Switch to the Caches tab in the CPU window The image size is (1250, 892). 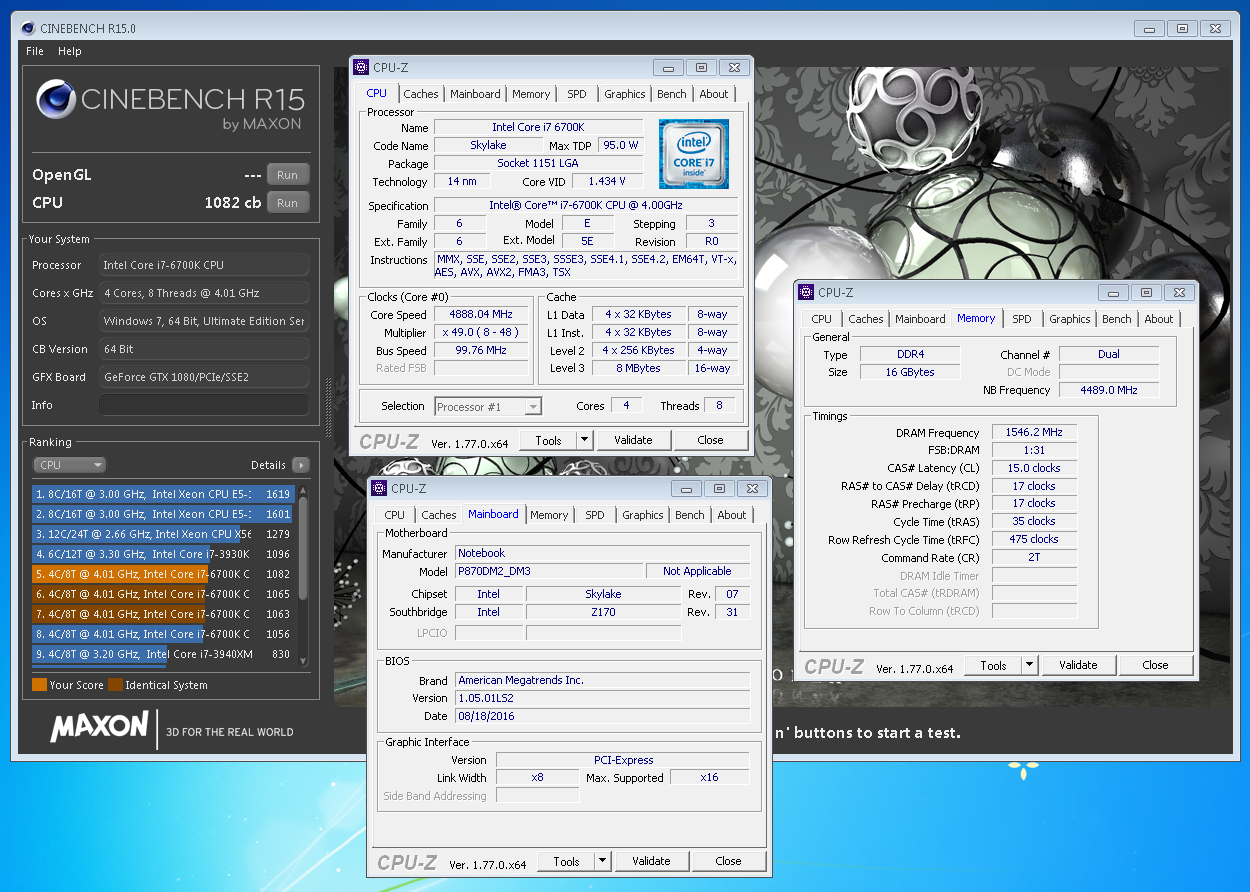coord(421,94)
